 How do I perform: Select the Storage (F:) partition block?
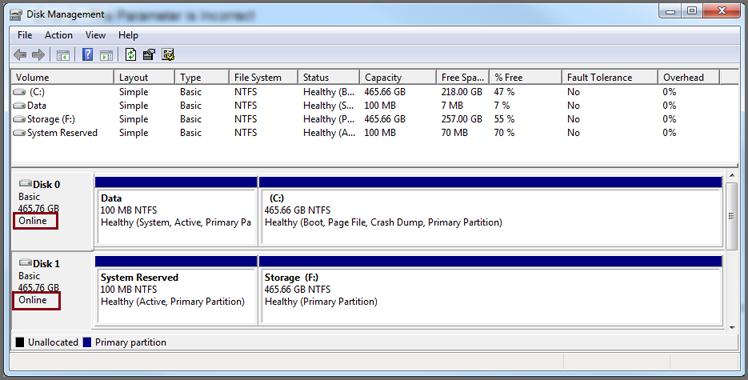coord(490,291)
